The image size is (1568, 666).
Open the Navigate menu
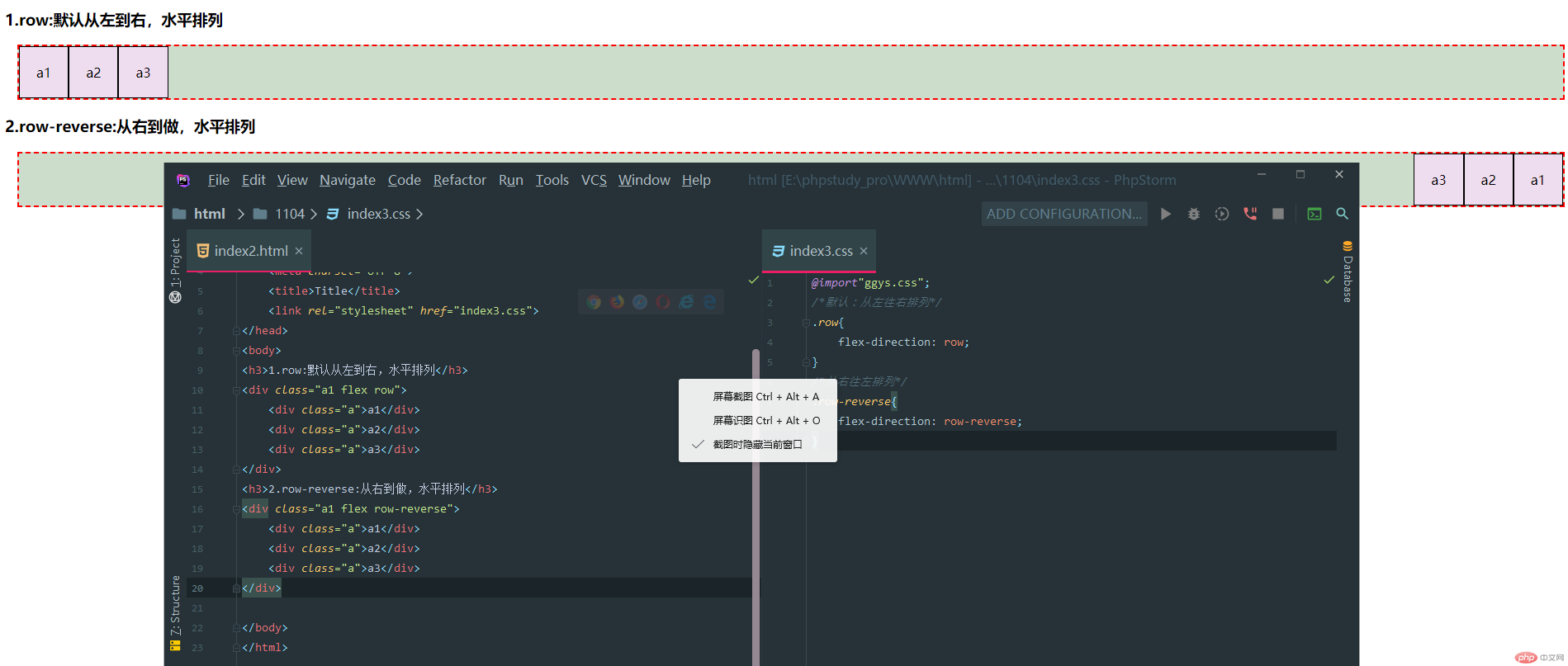348,180
